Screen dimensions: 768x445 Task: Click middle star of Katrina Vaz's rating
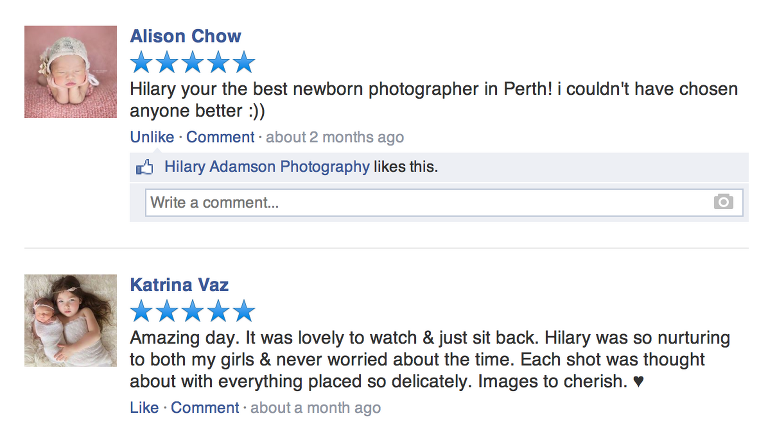(x=193, y=311)
